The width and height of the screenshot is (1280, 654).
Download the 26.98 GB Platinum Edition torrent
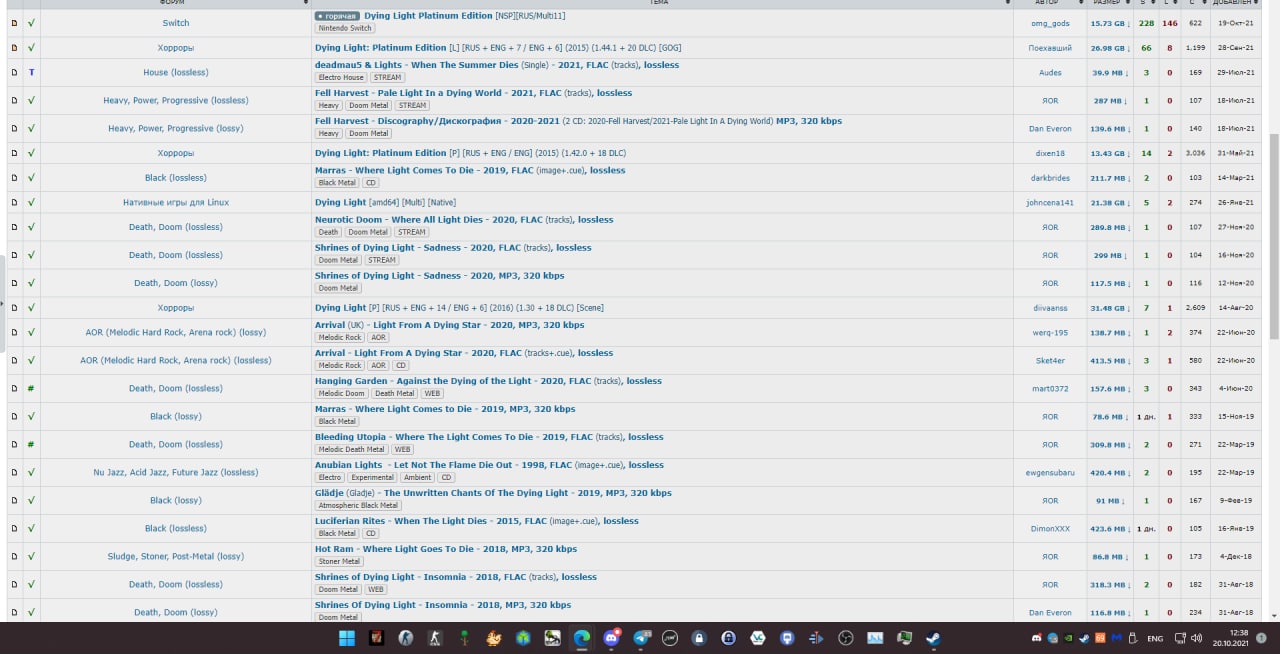pyautogui.click(x=1110, y=48)
